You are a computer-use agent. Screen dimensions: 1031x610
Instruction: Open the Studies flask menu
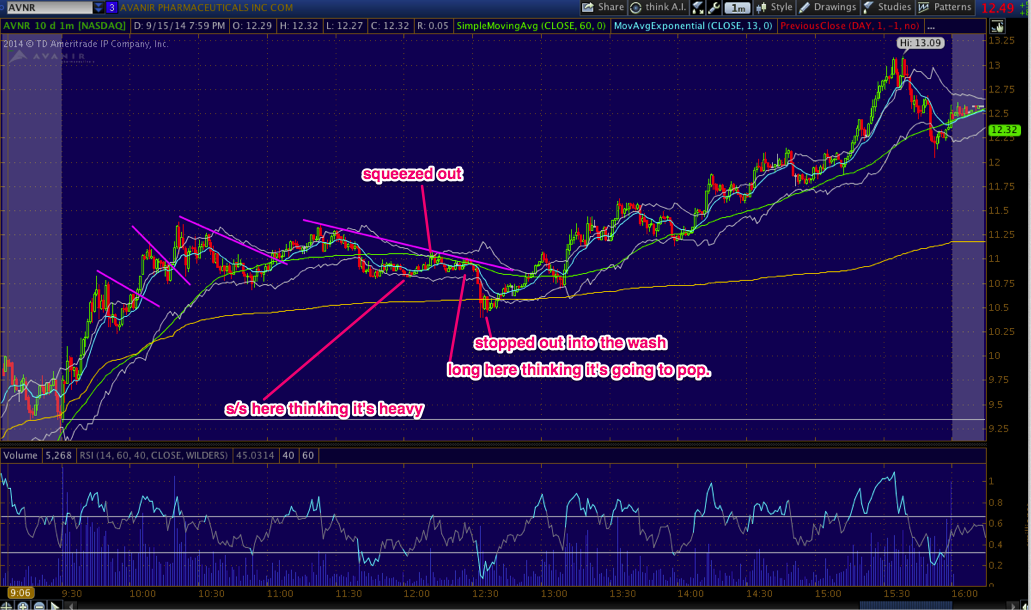click(886, 7)
